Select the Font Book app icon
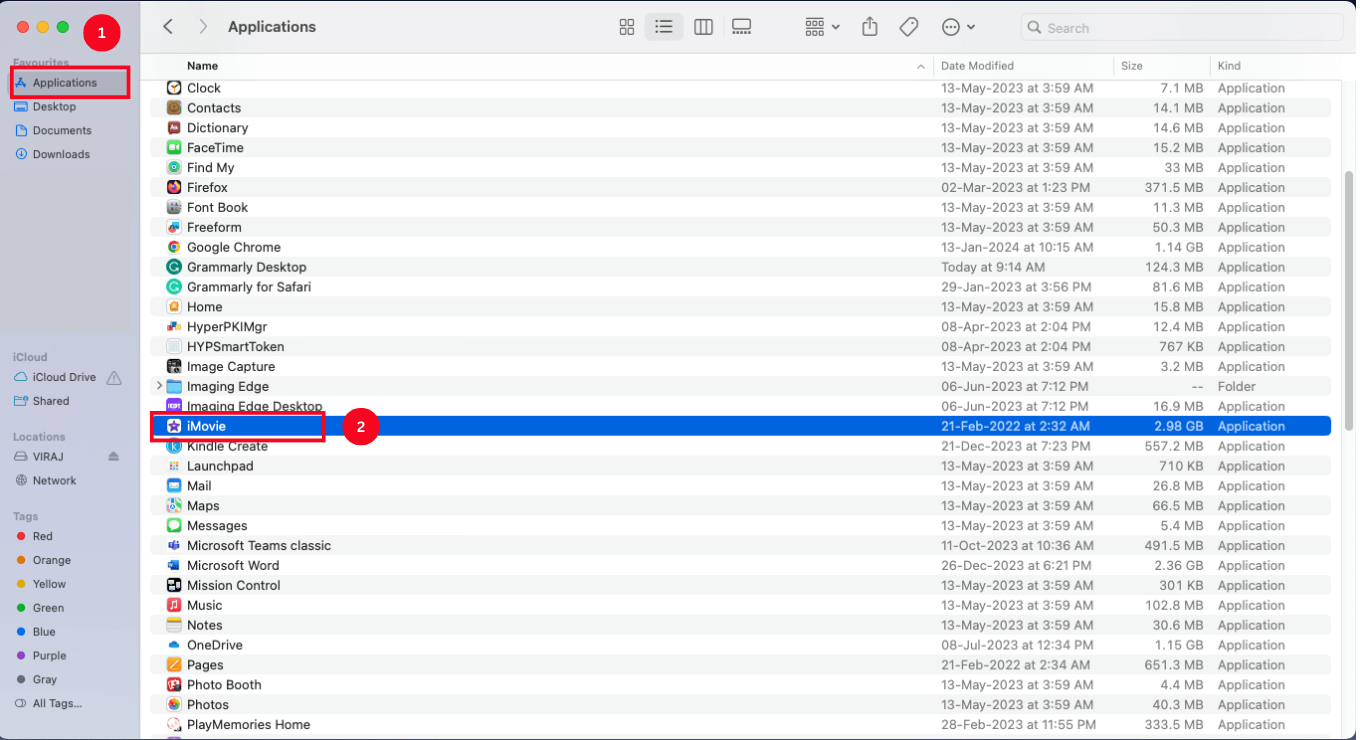 click(x=174, y=207)
